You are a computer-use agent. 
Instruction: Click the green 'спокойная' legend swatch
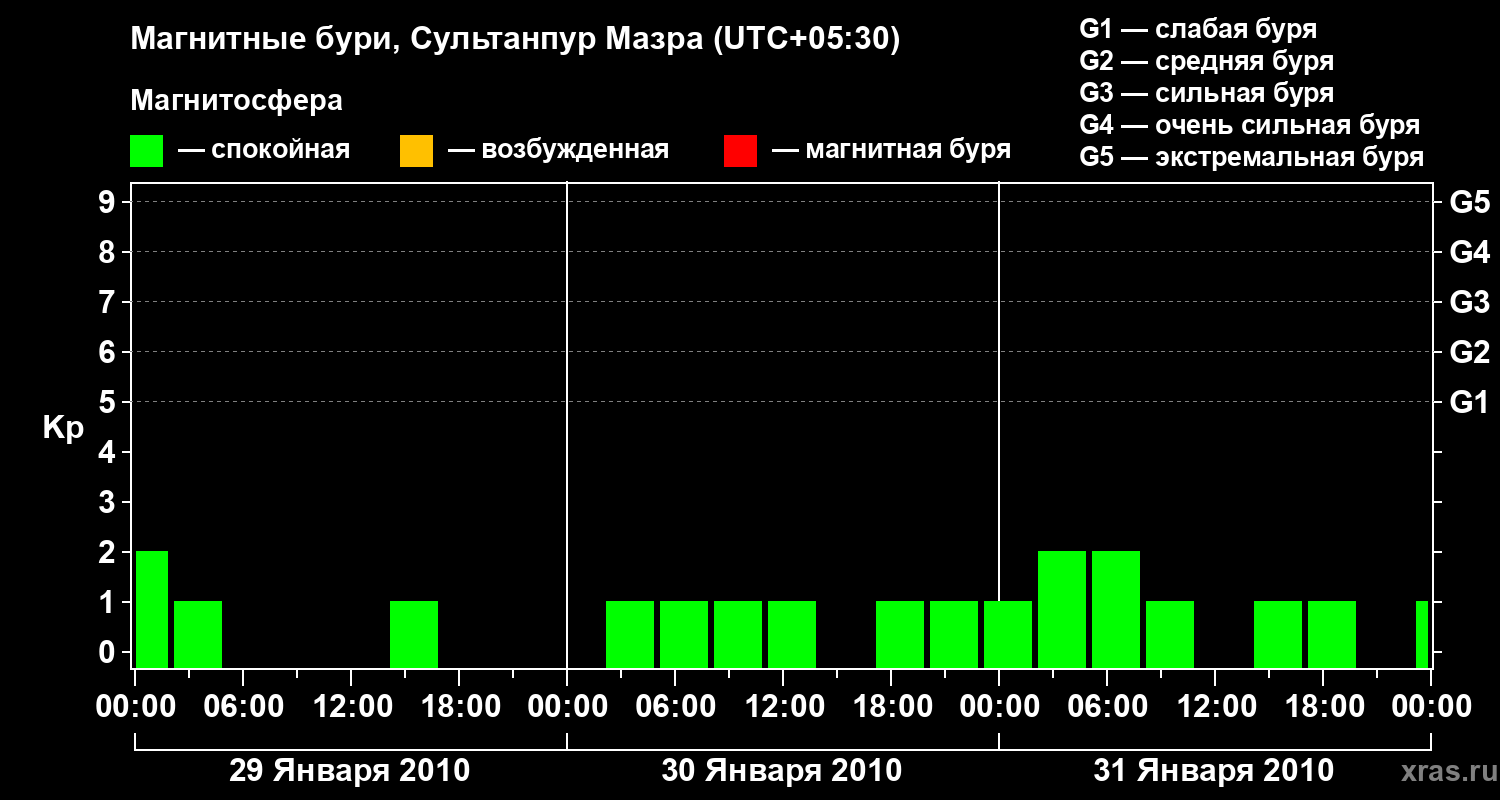click(x=147, y=151)
